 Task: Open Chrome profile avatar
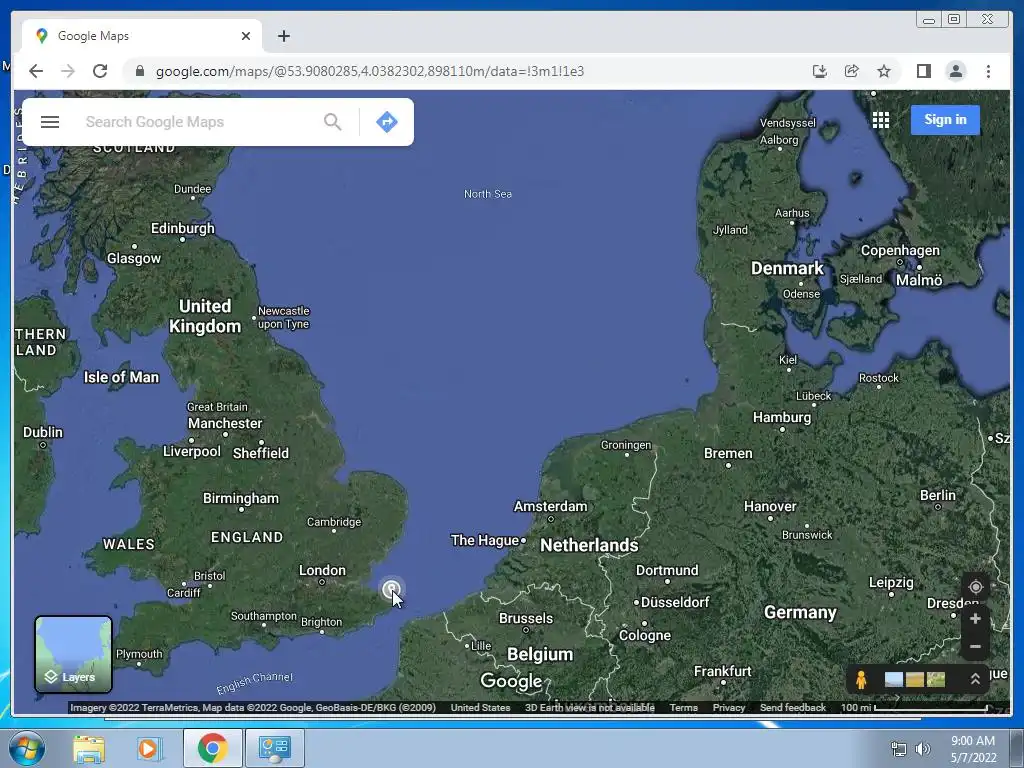coord(955,71)
